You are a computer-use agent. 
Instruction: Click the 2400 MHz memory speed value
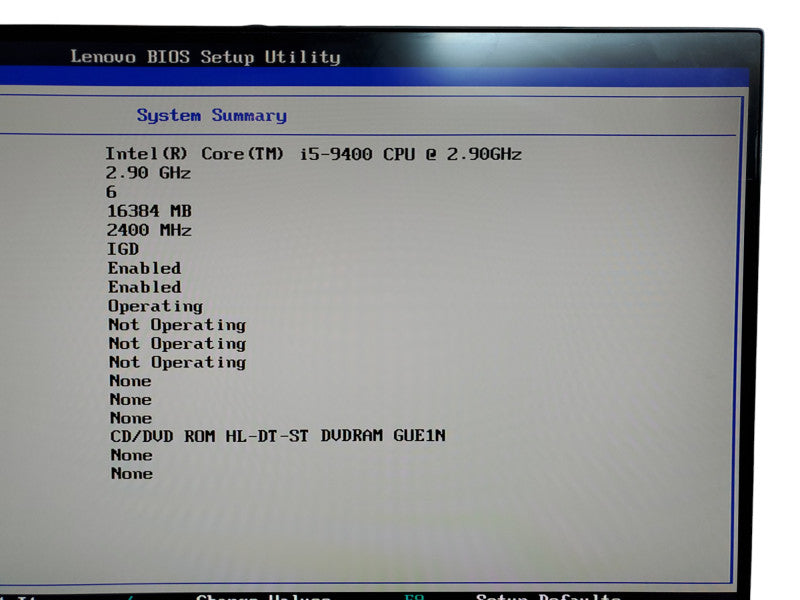tap(149, 231)
